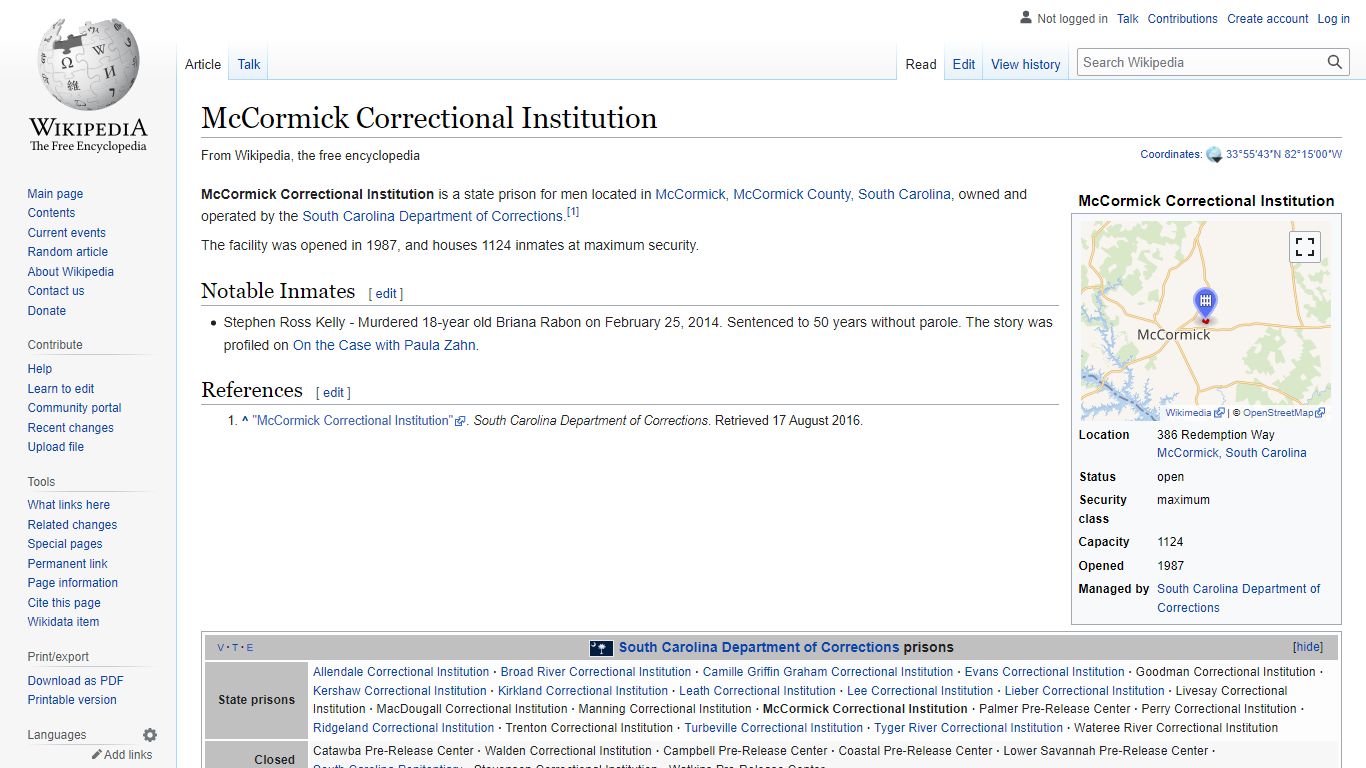Open Cite this page link
The image size is (1366, 768).
click(x=64, y=603)
